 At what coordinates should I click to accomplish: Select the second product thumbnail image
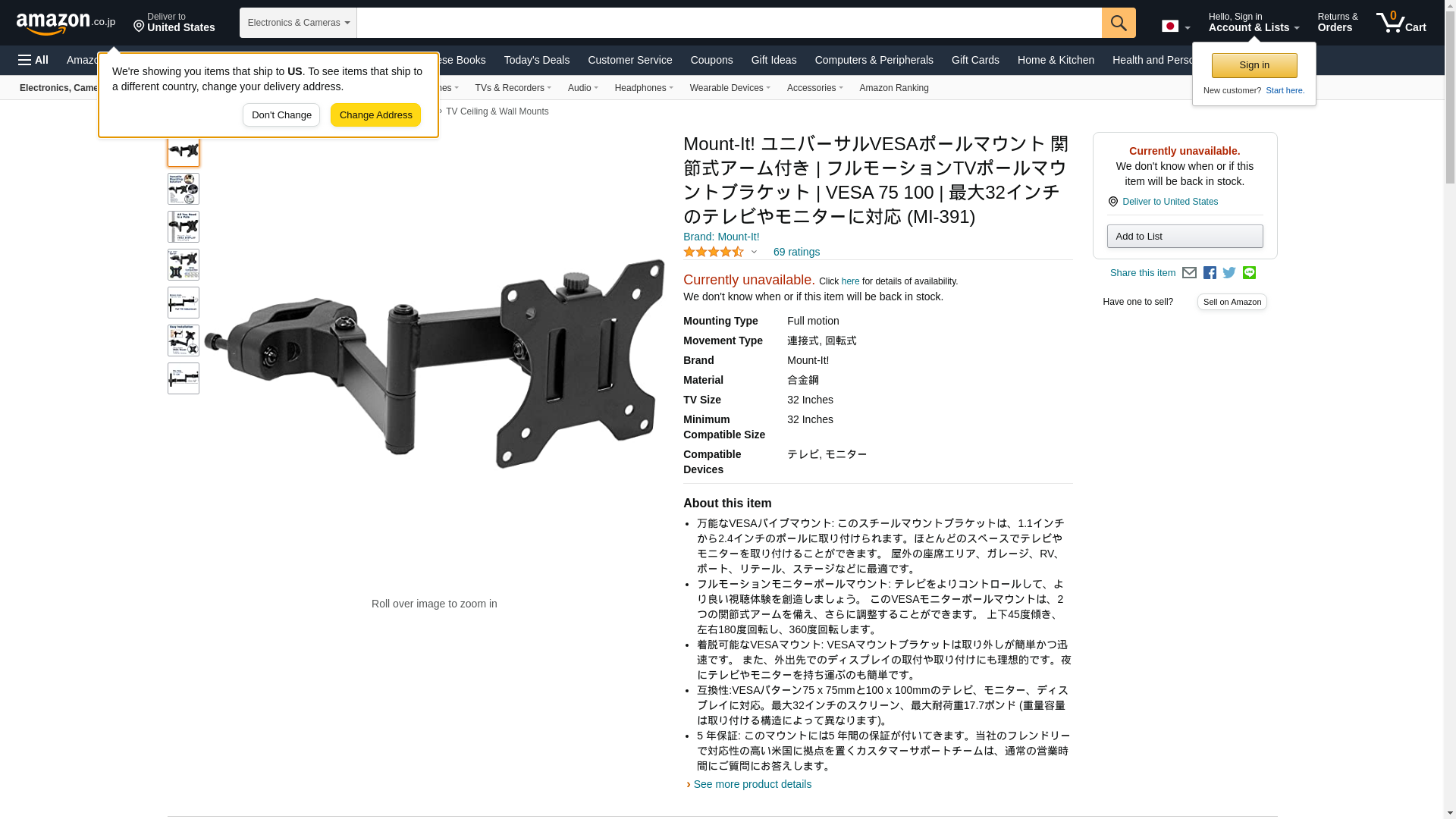pos(184,189)
